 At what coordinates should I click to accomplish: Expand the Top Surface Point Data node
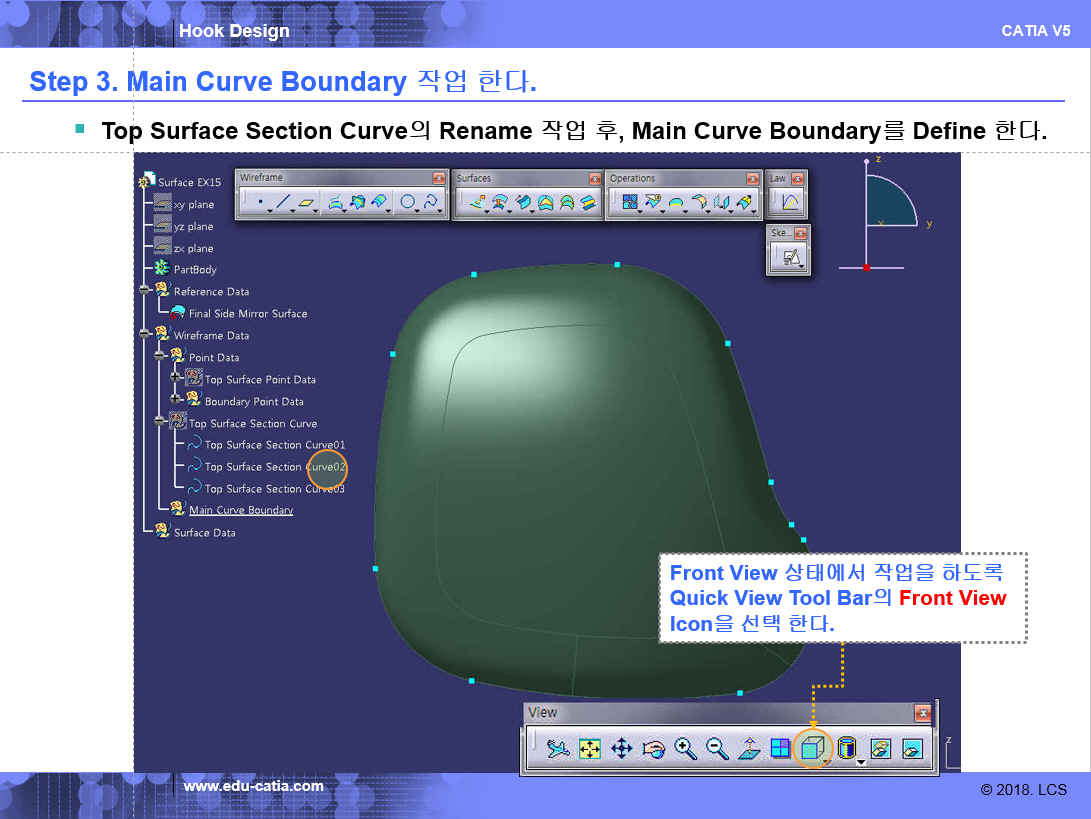(177, 379)
